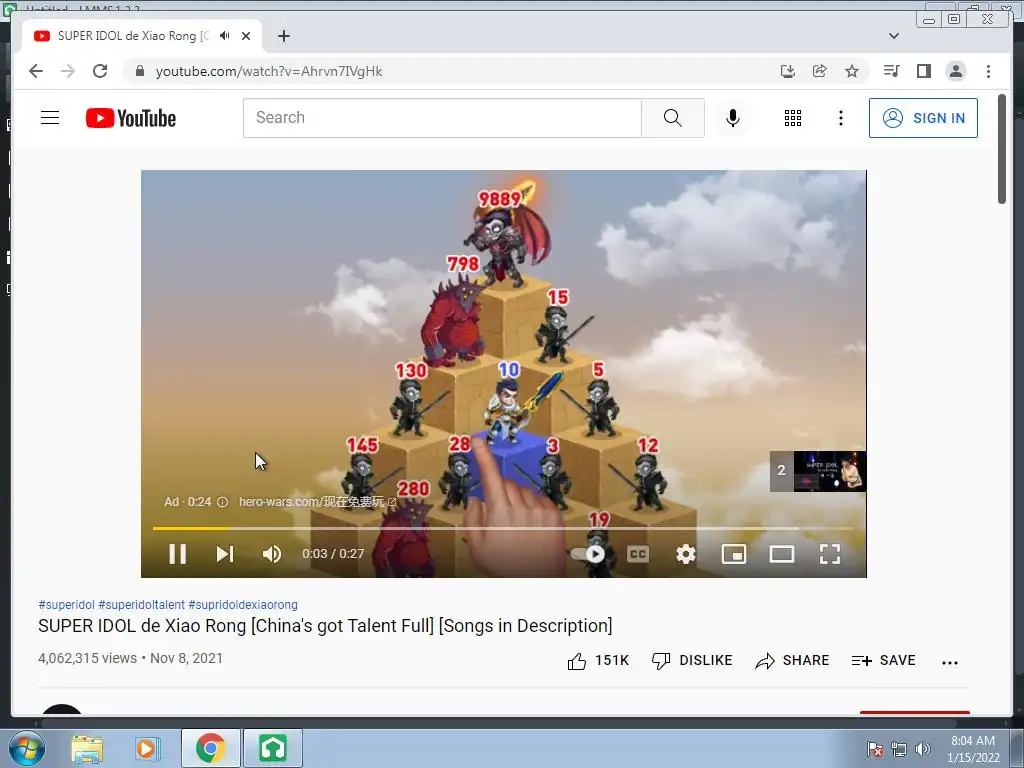
Task: Open the #superidol hashtag
Action: pos(67,605)
